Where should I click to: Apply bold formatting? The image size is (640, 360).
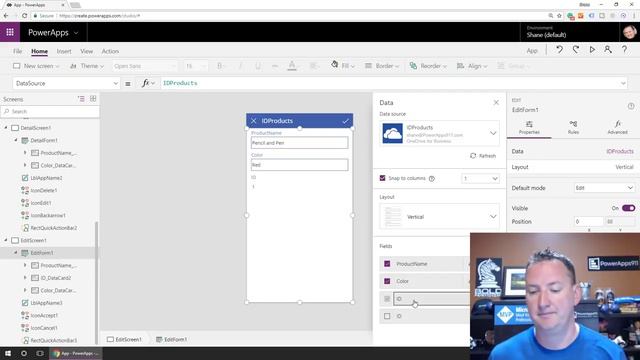tap(220, 66)
